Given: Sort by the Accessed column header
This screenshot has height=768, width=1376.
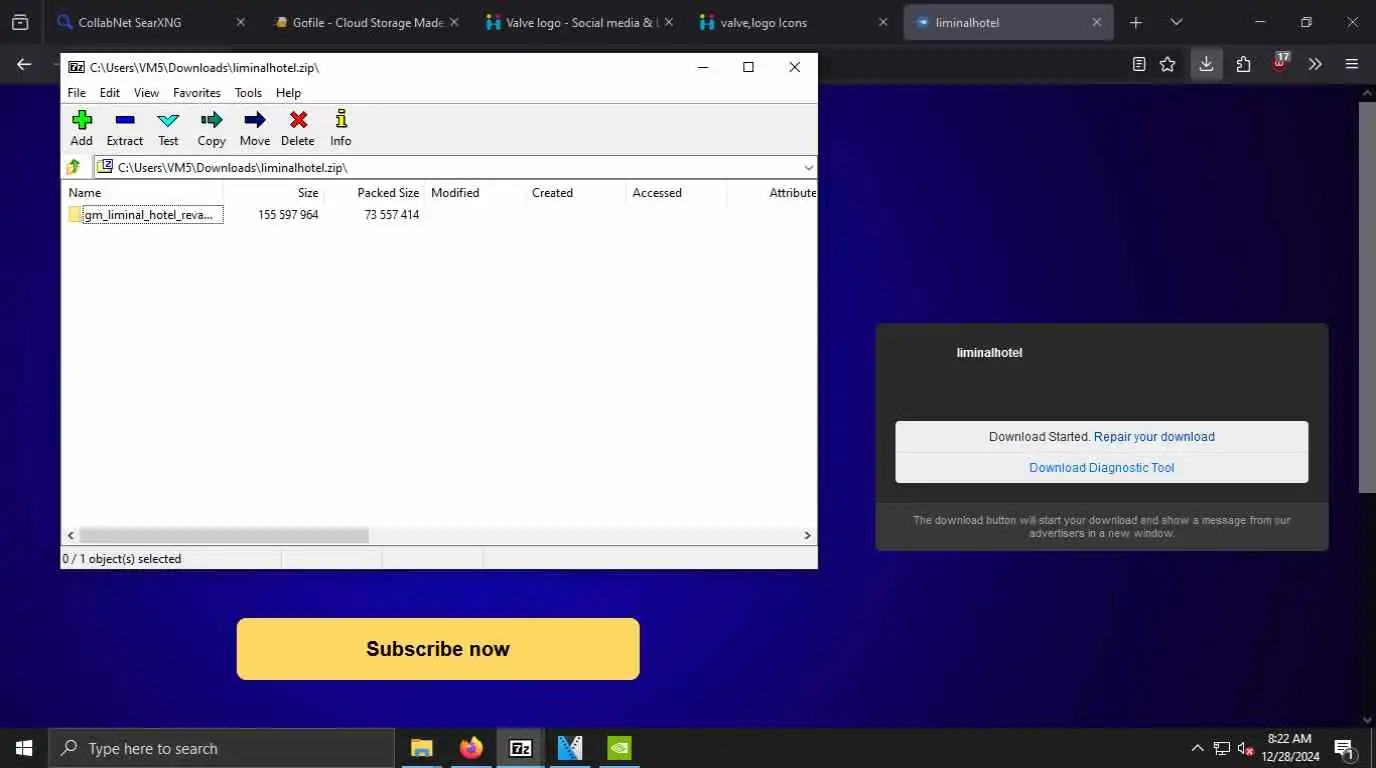Looking at the screenshot, I should (677, 193).
